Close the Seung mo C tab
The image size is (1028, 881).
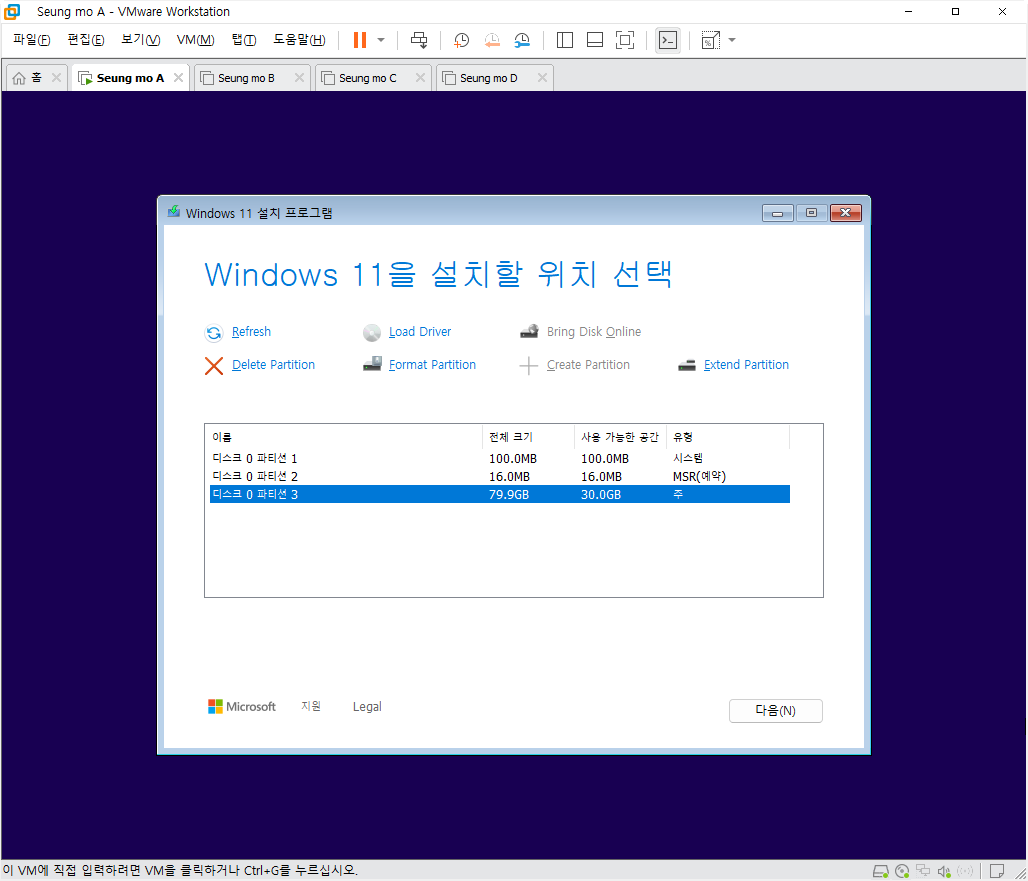point(420,78)
